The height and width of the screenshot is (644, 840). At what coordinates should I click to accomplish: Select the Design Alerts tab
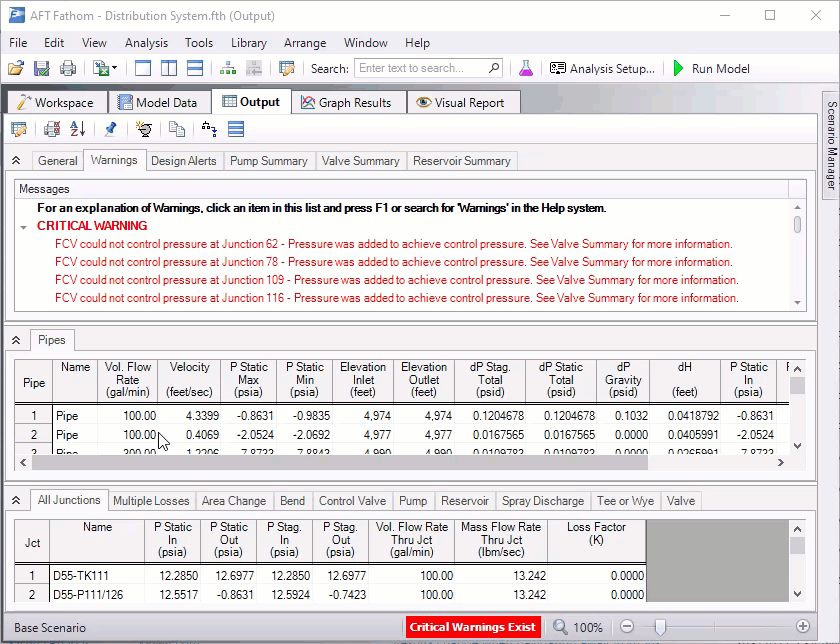pyautogui.click(x=184, y=161)
